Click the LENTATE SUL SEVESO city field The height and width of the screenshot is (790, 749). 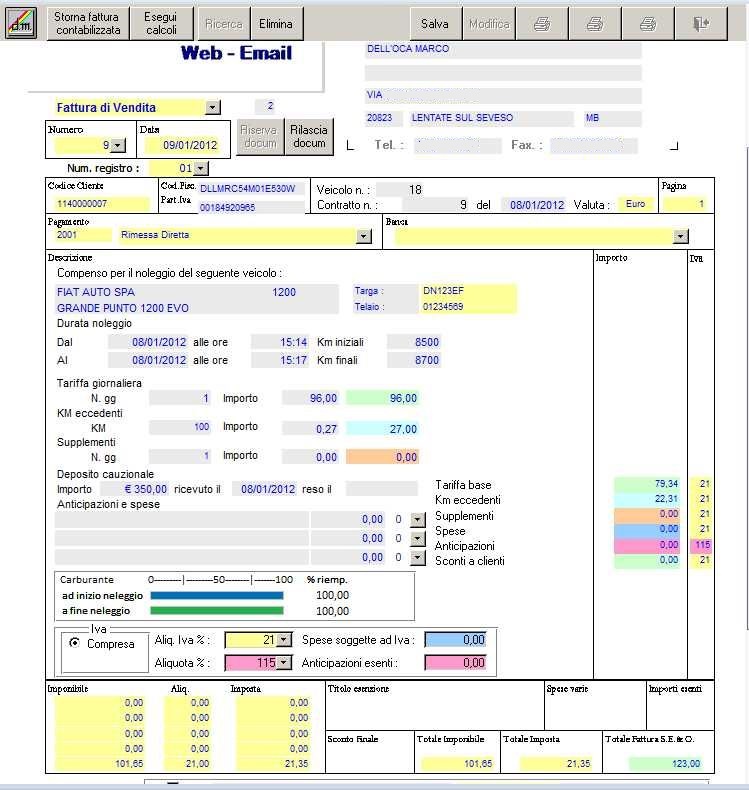[491, 118]
